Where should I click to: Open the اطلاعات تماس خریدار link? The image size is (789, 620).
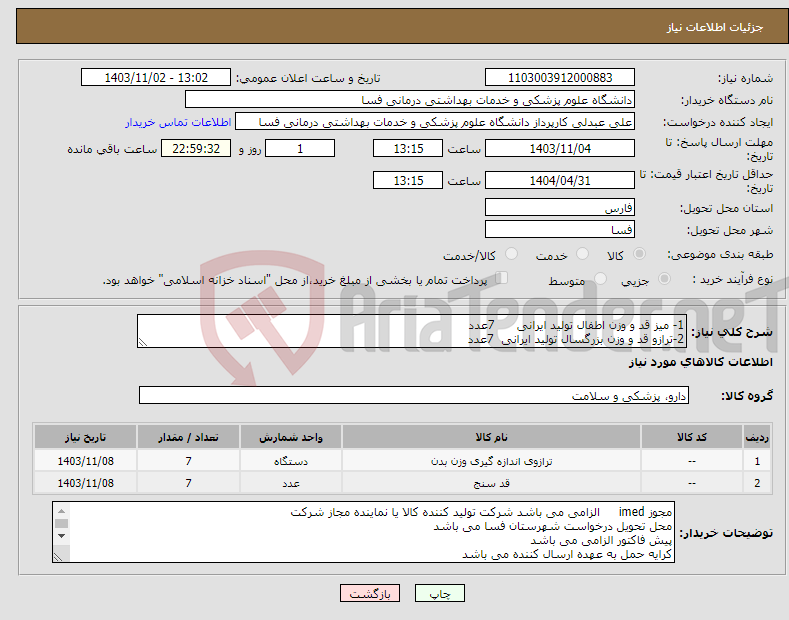tap(178, 122)
